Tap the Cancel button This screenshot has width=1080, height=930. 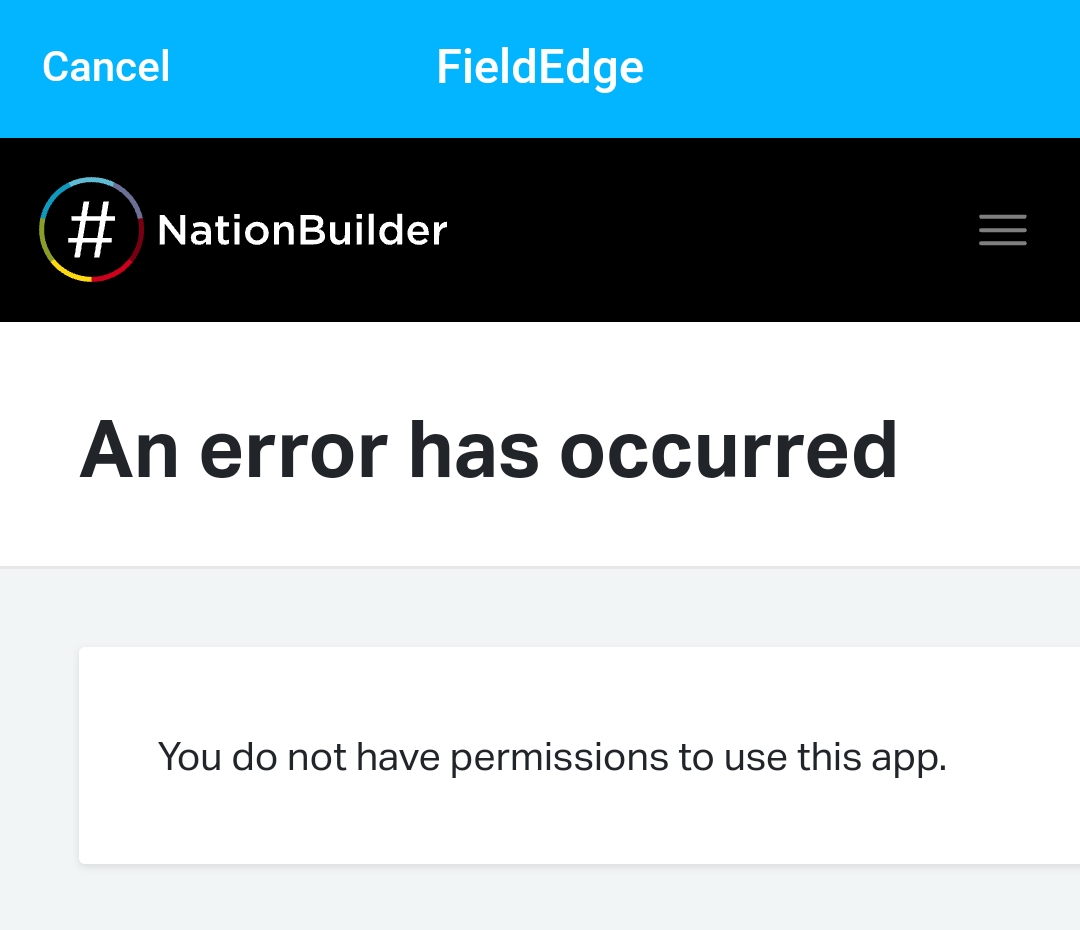coord(106,68)
